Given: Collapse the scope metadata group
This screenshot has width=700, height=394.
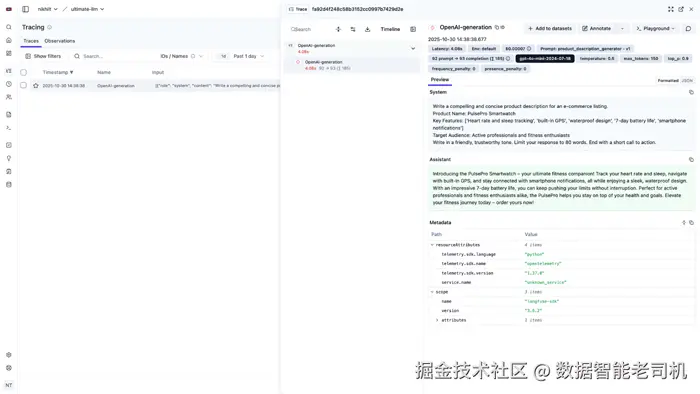Looking at the screenshot, I should tap(432, 292).
